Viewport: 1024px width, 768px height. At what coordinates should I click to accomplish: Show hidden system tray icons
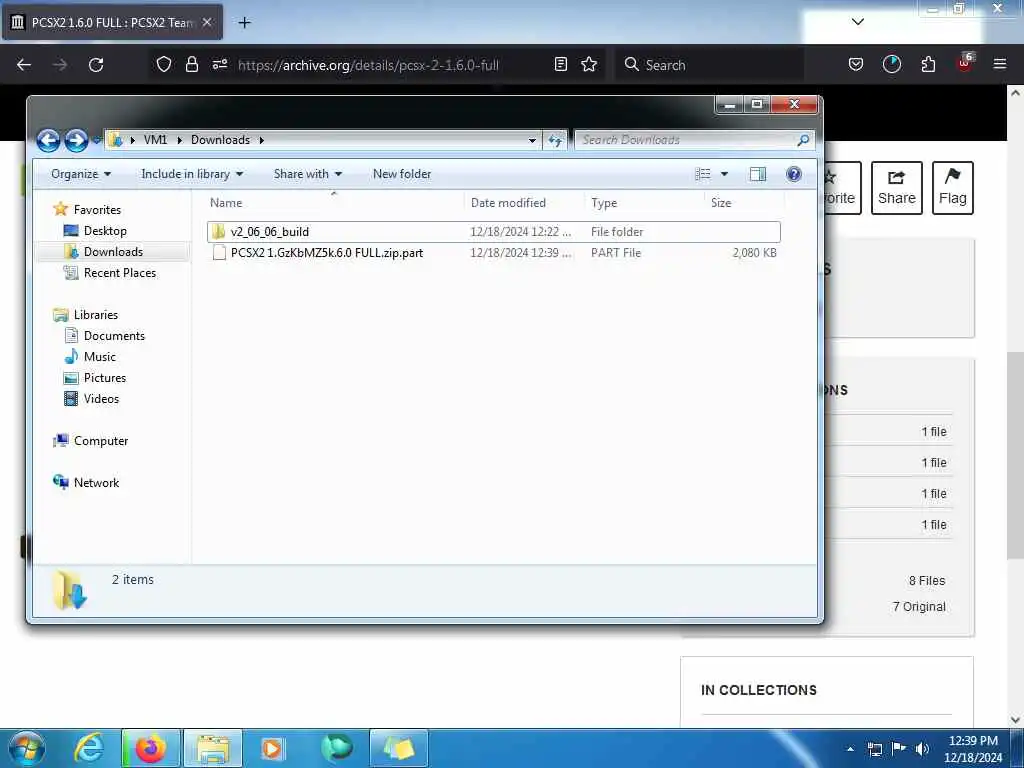(850, 749)
